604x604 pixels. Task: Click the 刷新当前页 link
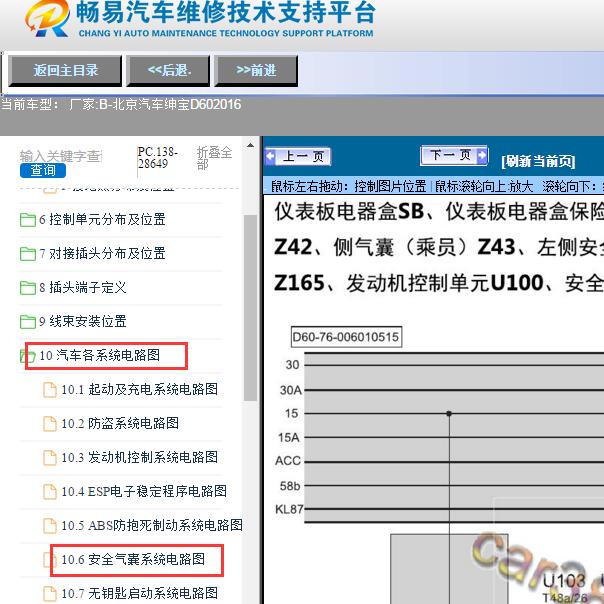click(x=538, y=161)
